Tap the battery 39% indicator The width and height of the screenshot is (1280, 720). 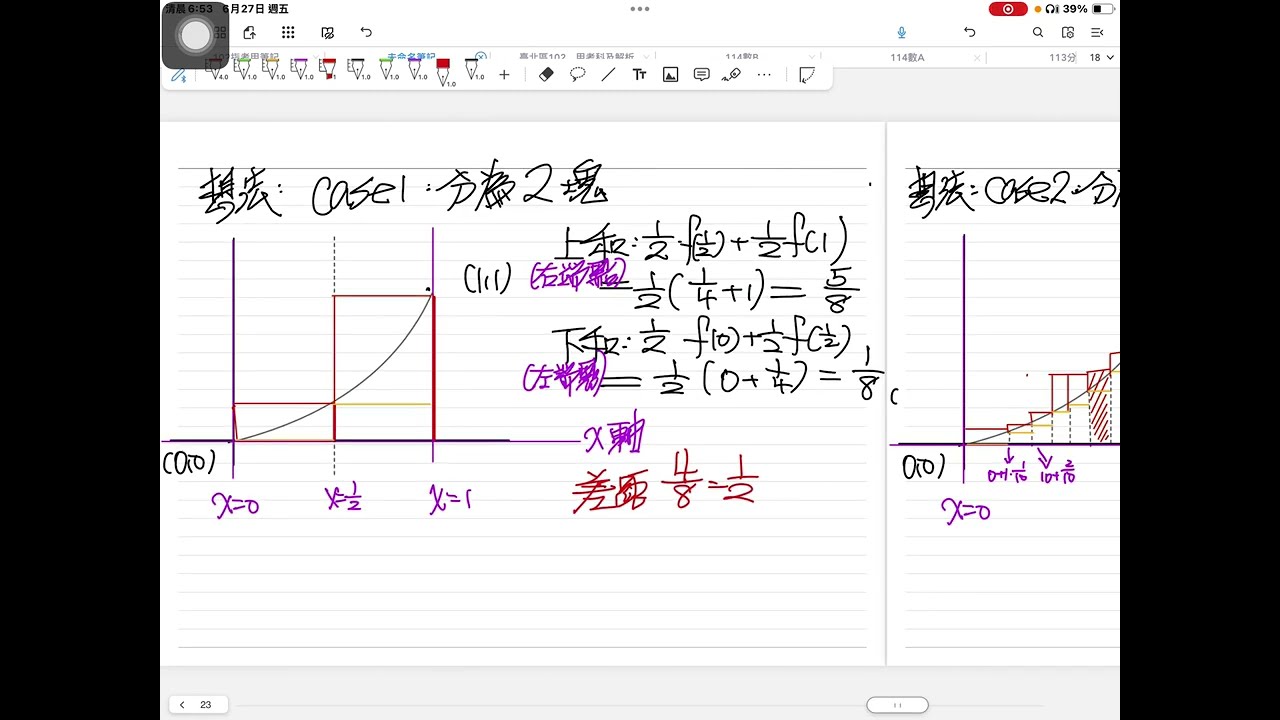point(1089,9)
